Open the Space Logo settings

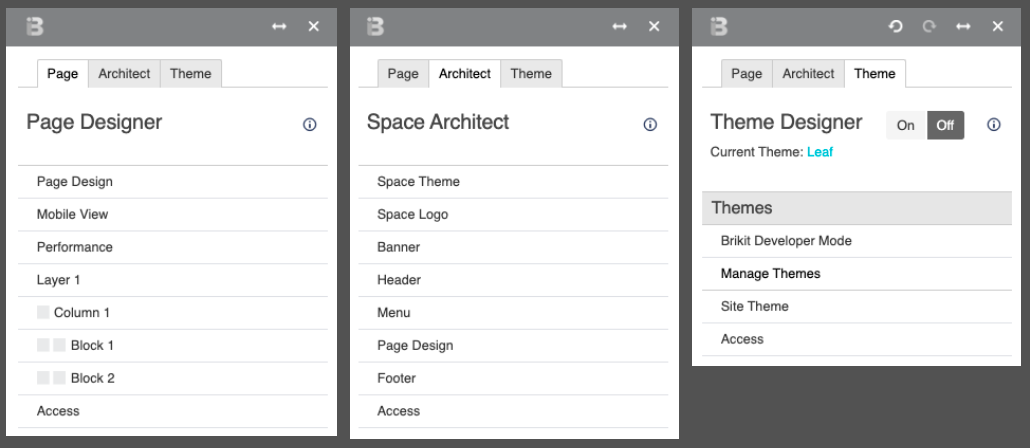point(513,215)
